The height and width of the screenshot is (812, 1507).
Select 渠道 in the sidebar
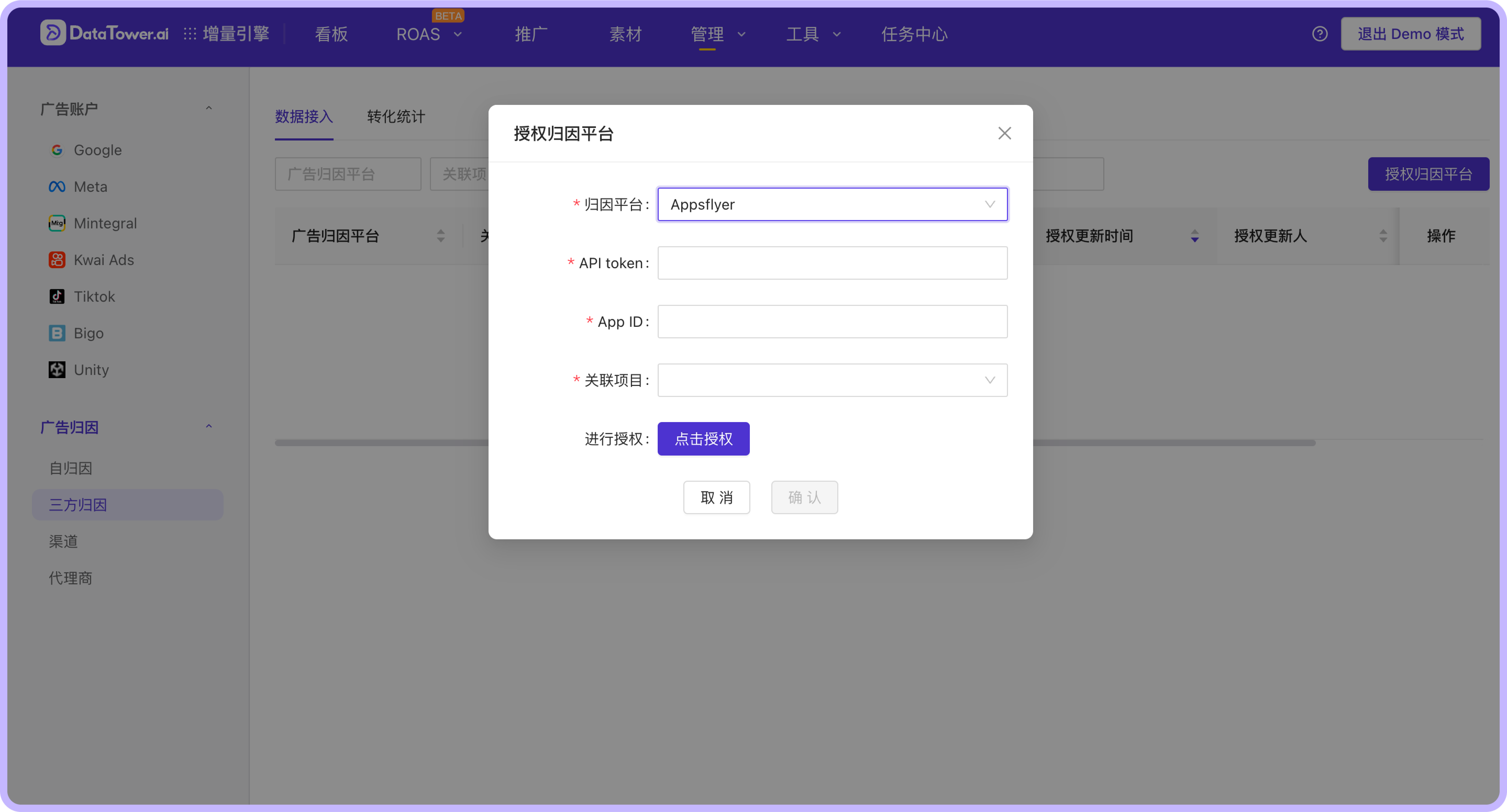(63, 541)
